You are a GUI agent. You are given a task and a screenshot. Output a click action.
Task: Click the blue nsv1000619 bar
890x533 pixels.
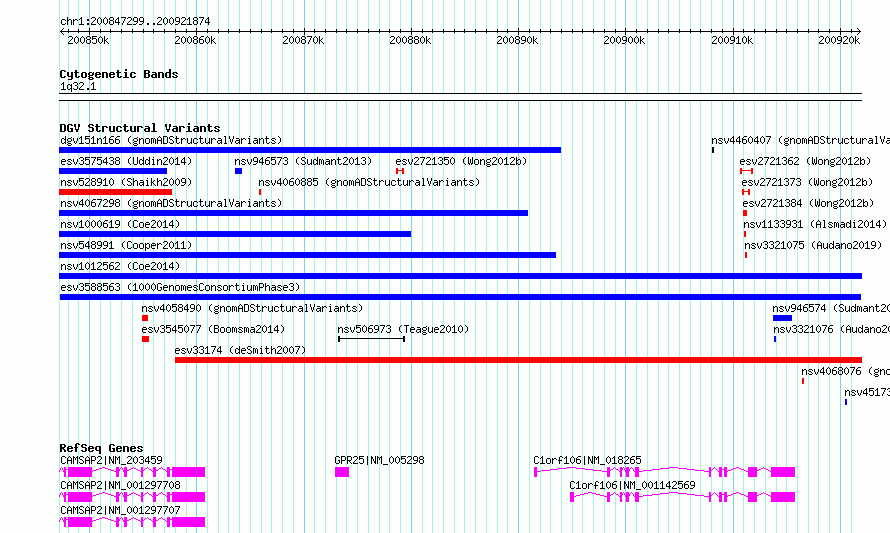(x=235, y=234)
